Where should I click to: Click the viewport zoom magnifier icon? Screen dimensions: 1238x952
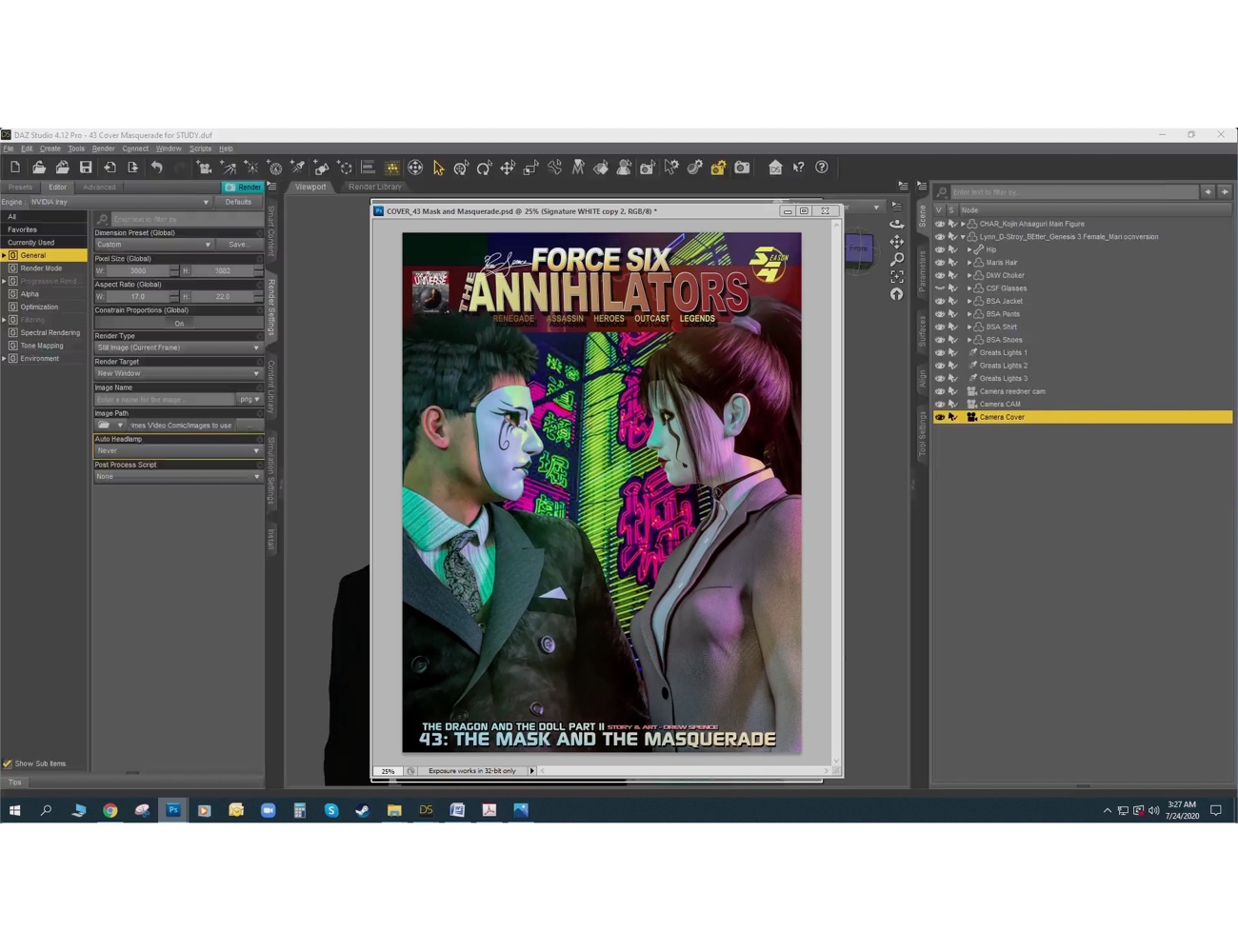pos(897,259)
